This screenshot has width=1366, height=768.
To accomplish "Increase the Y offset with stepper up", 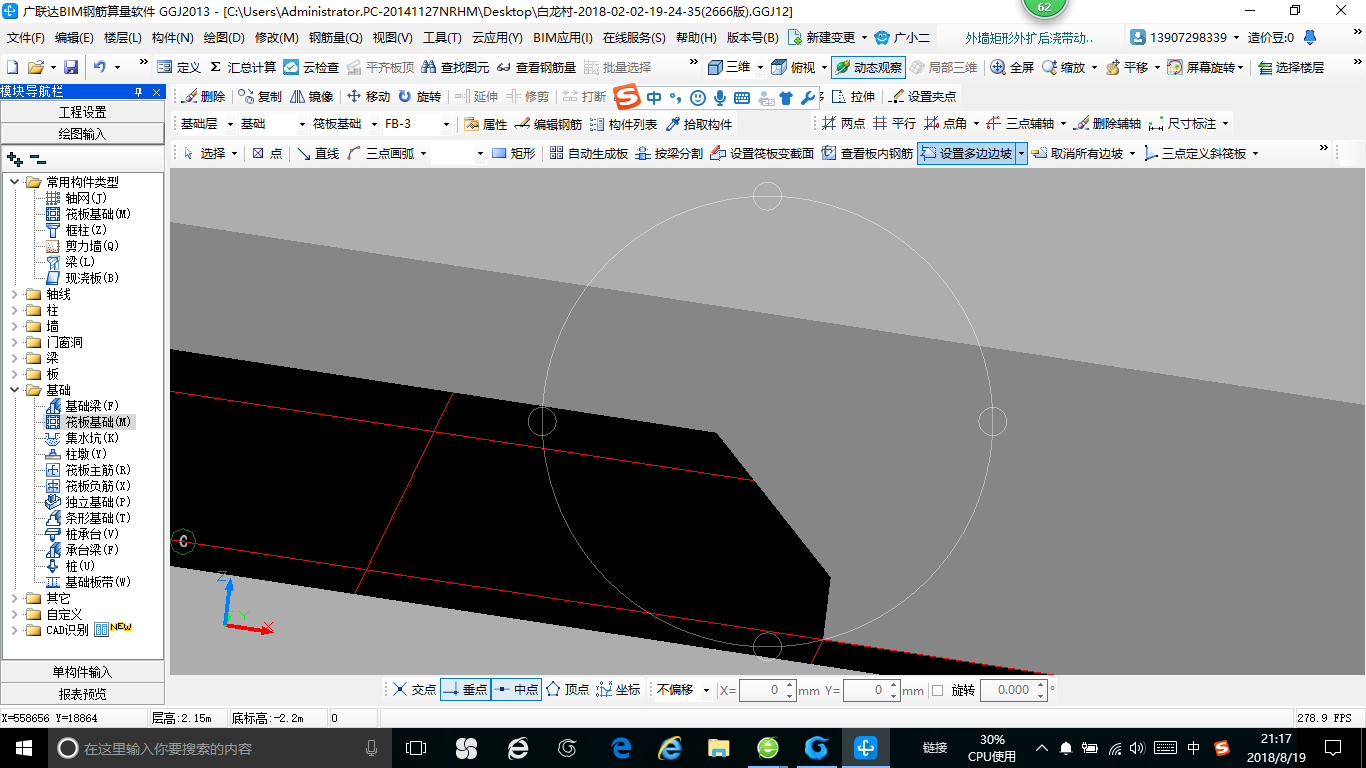I will (893, 685).
